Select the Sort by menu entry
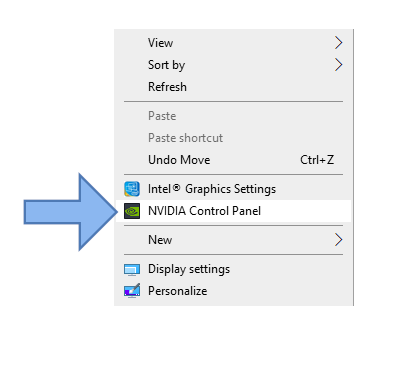 click(x=233, y=65)
